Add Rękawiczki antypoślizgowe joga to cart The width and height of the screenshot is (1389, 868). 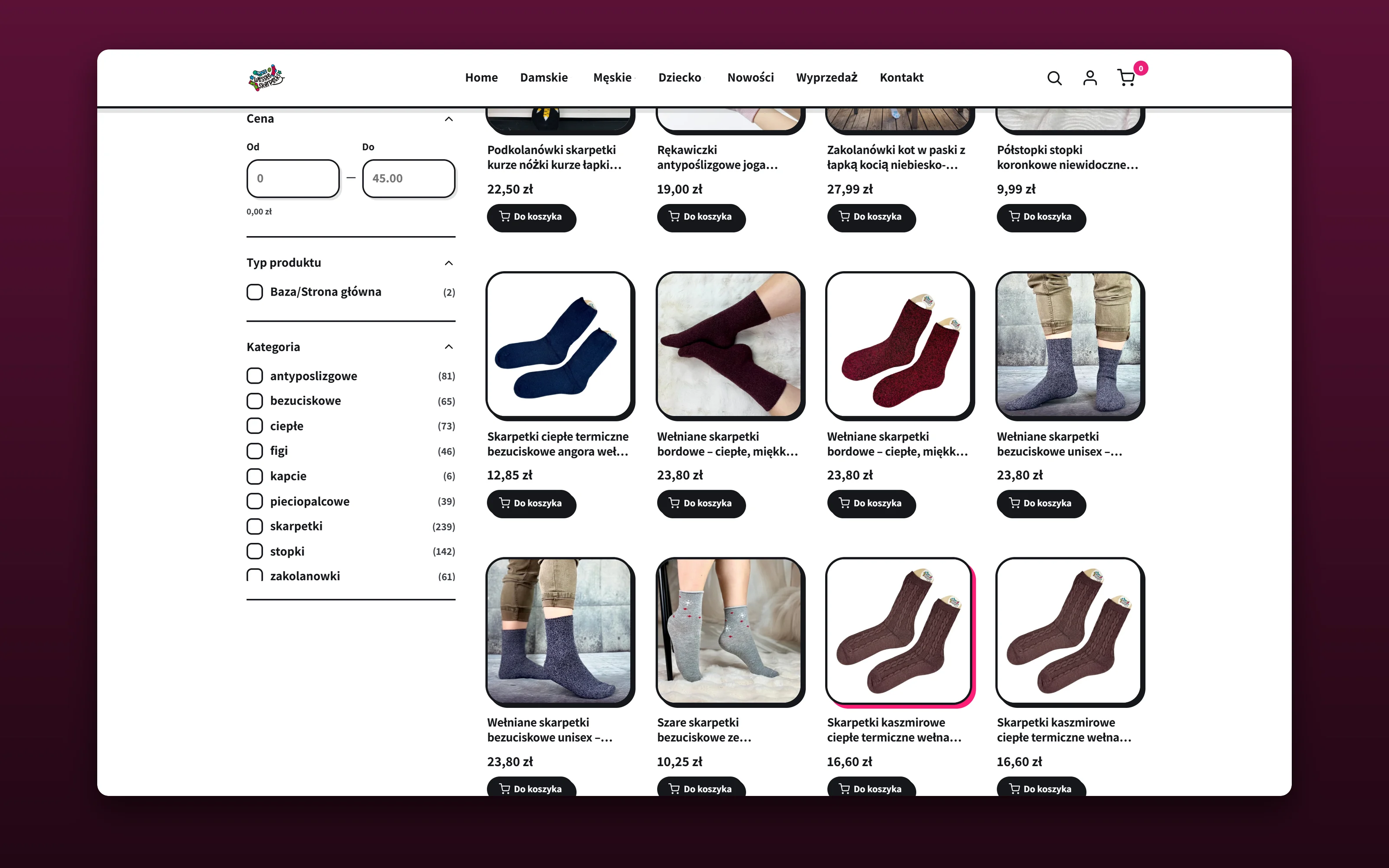701,217
